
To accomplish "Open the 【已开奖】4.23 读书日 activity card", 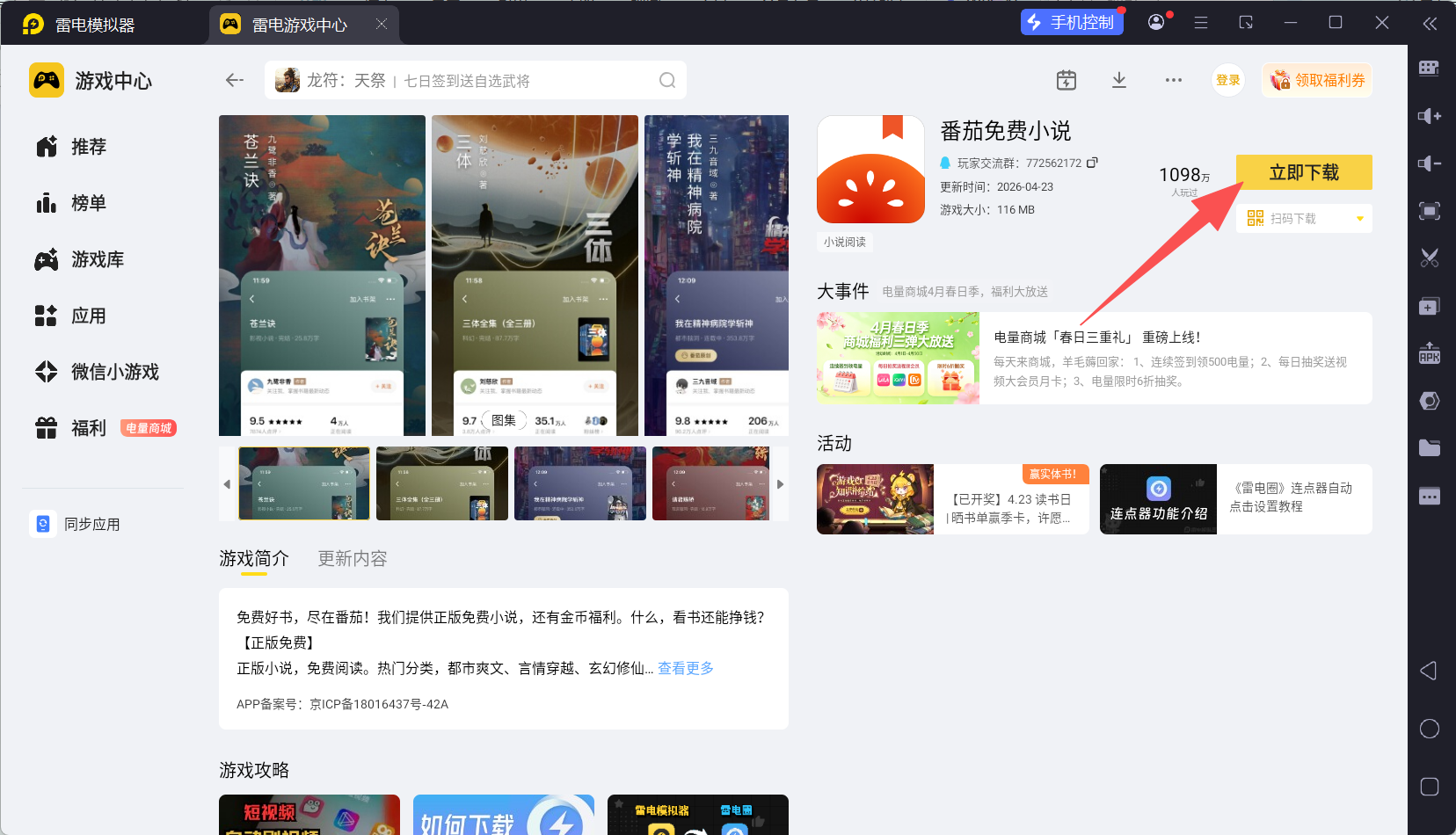I will click(953, 499).
